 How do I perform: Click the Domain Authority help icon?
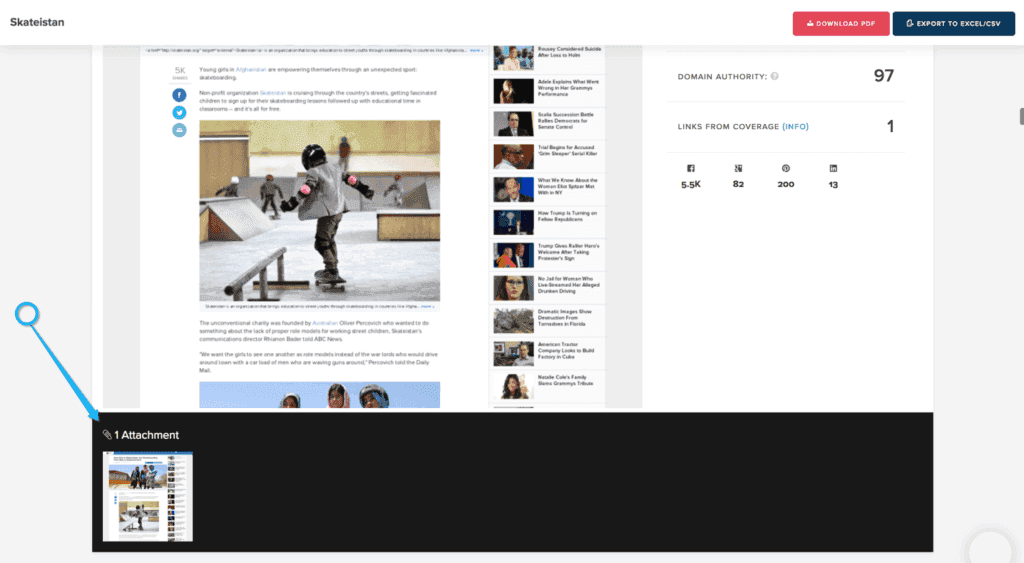pyautogui.click(x=775, y=76)
